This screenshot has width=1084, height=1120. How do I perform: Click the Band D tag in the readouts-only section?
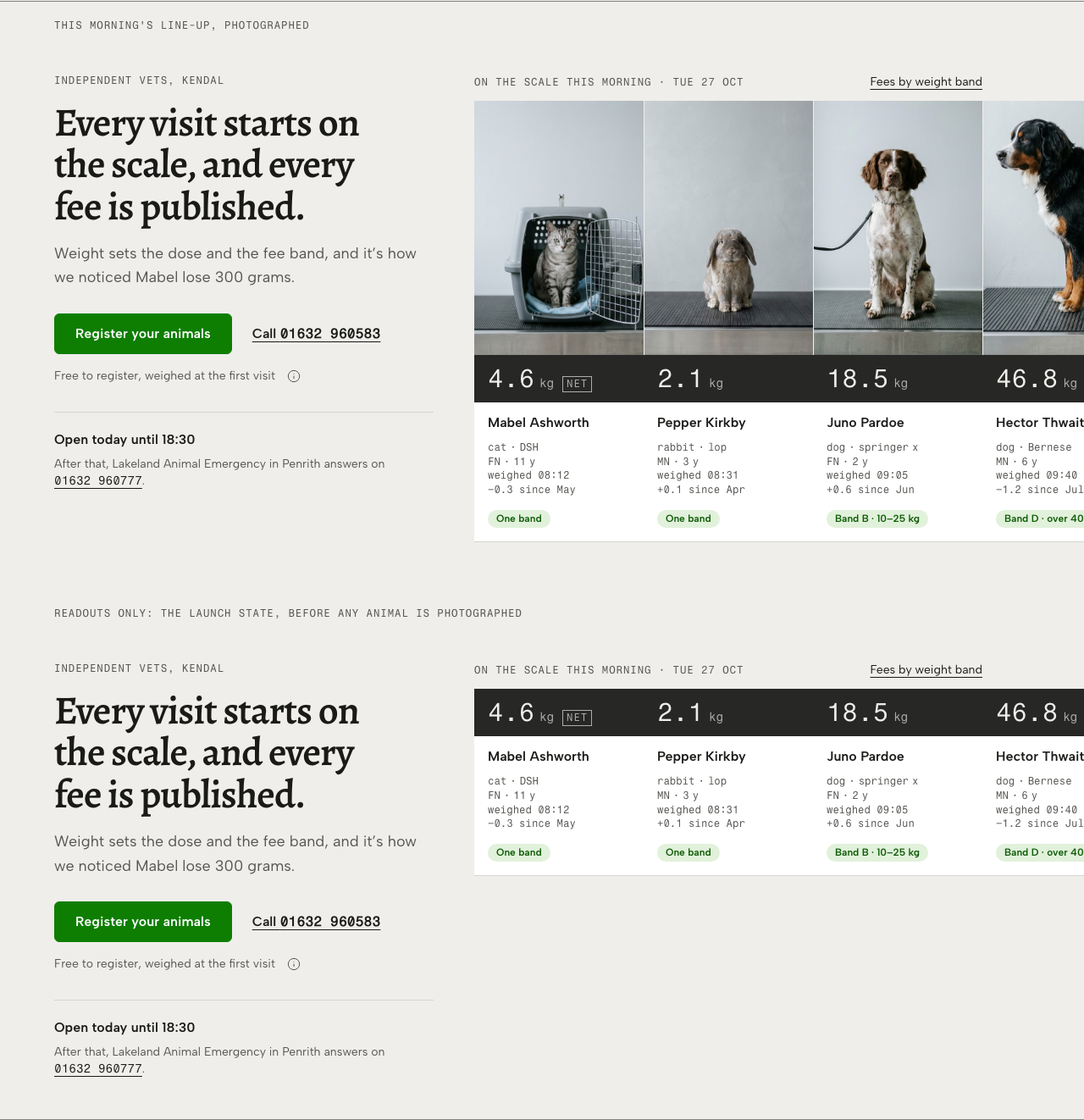point(1040,852)
